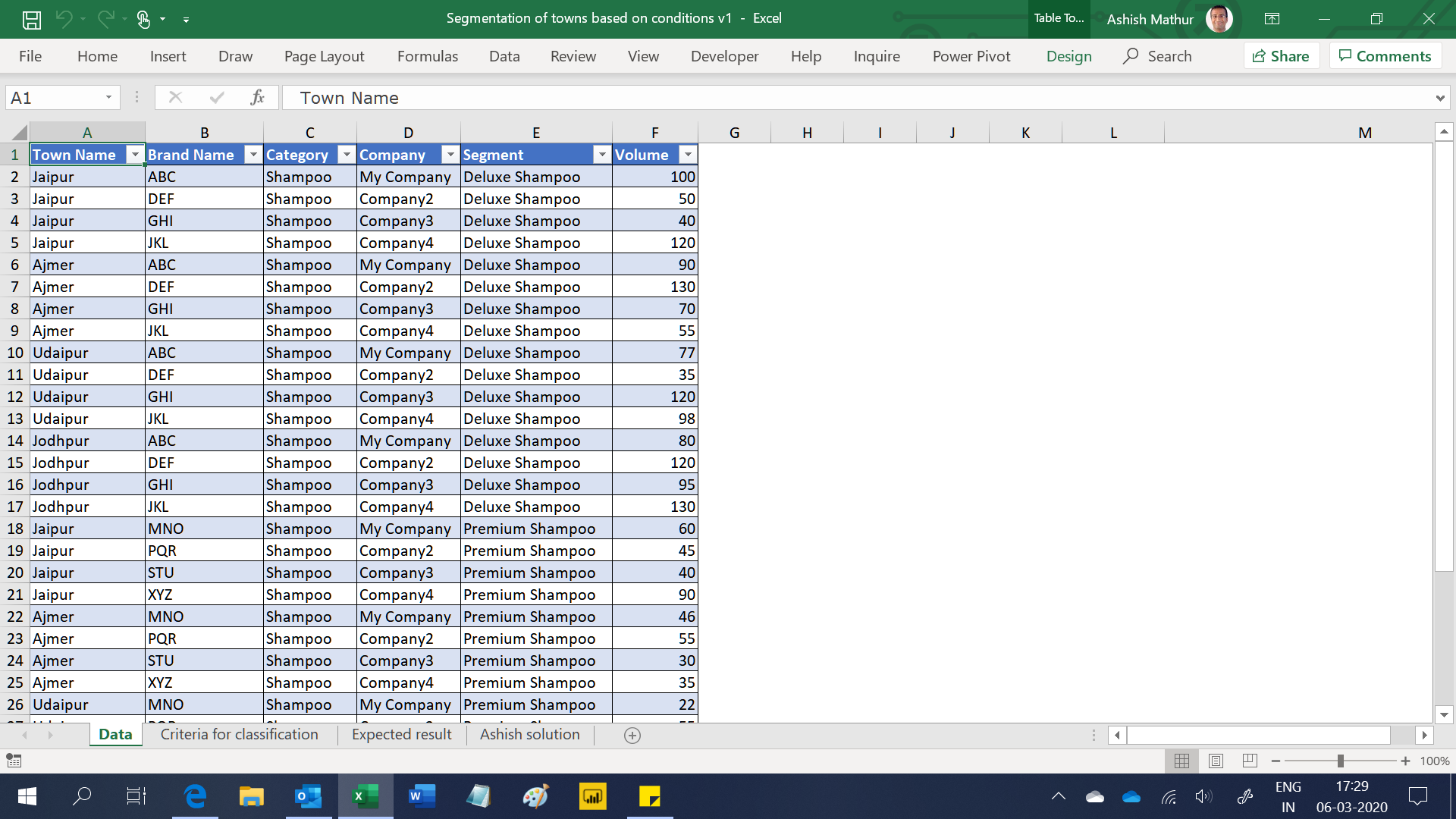The width and height of the screenshot is (1456, 819).
Task: Click the volume speaker tray icon
Action: pos(1203,796)
